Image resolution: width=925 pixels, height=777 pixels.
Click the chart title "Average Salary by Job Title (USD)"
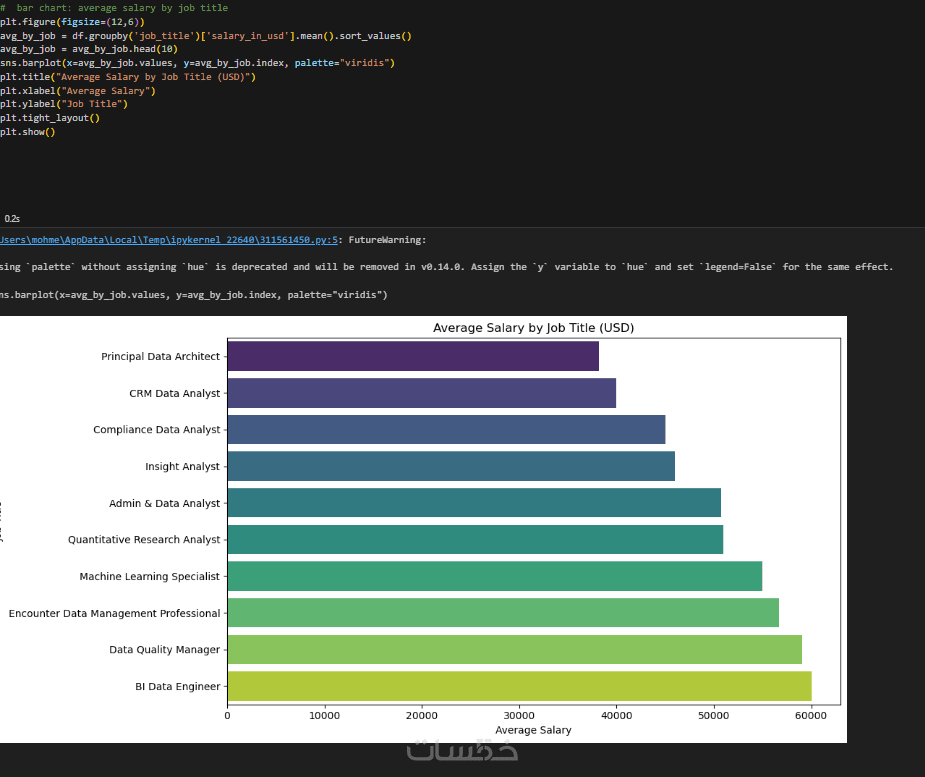tap(533, 328)
